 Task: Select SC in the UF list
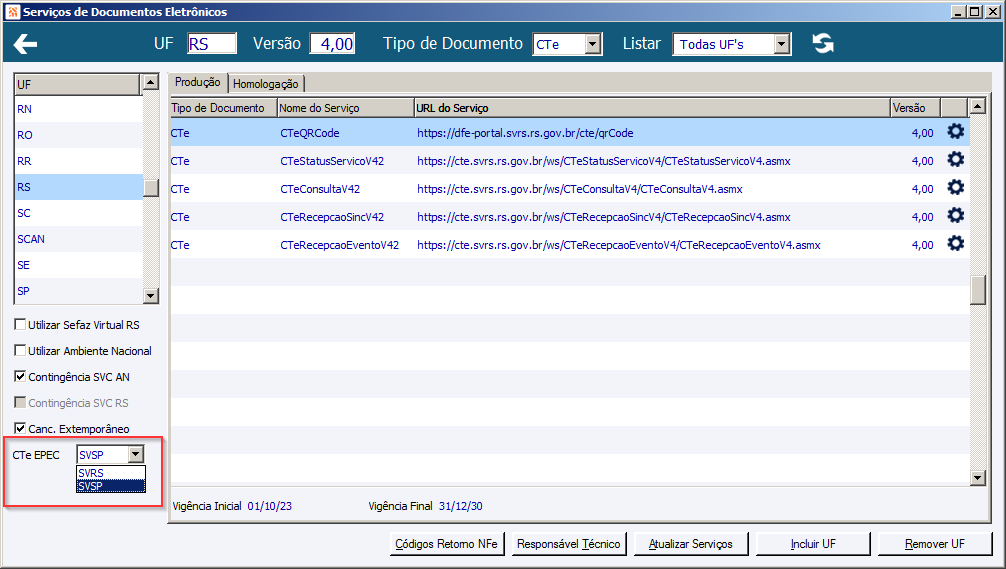click(78, 213)
